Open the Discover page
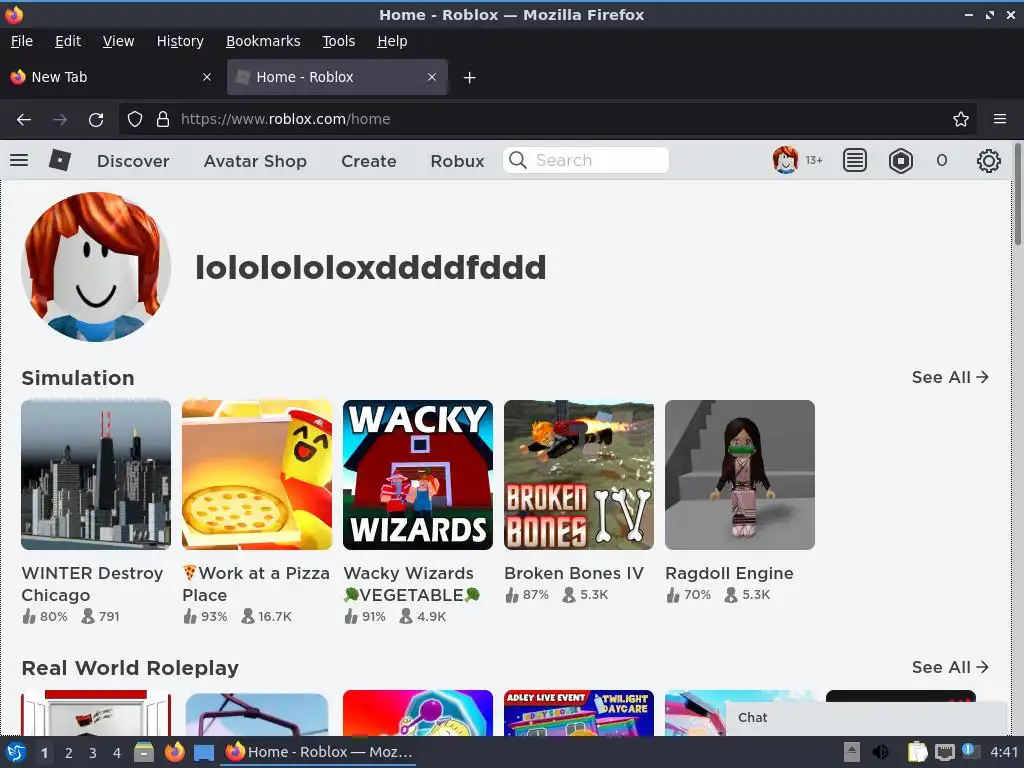The height and width of the screenshot is (768, 1024). click(x=133, y=161)
